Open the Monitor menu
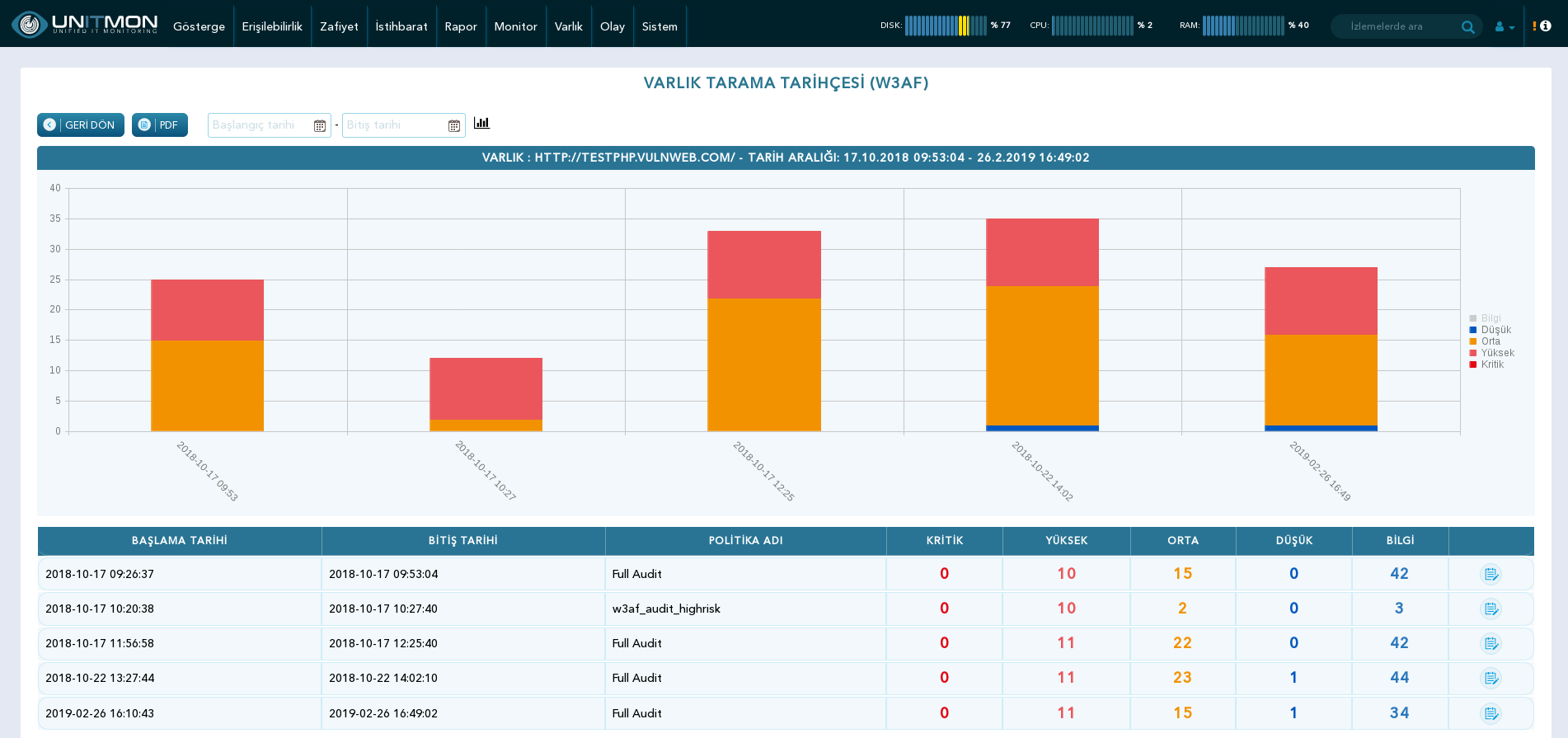The image size is (1568, 738). [515, 26]
